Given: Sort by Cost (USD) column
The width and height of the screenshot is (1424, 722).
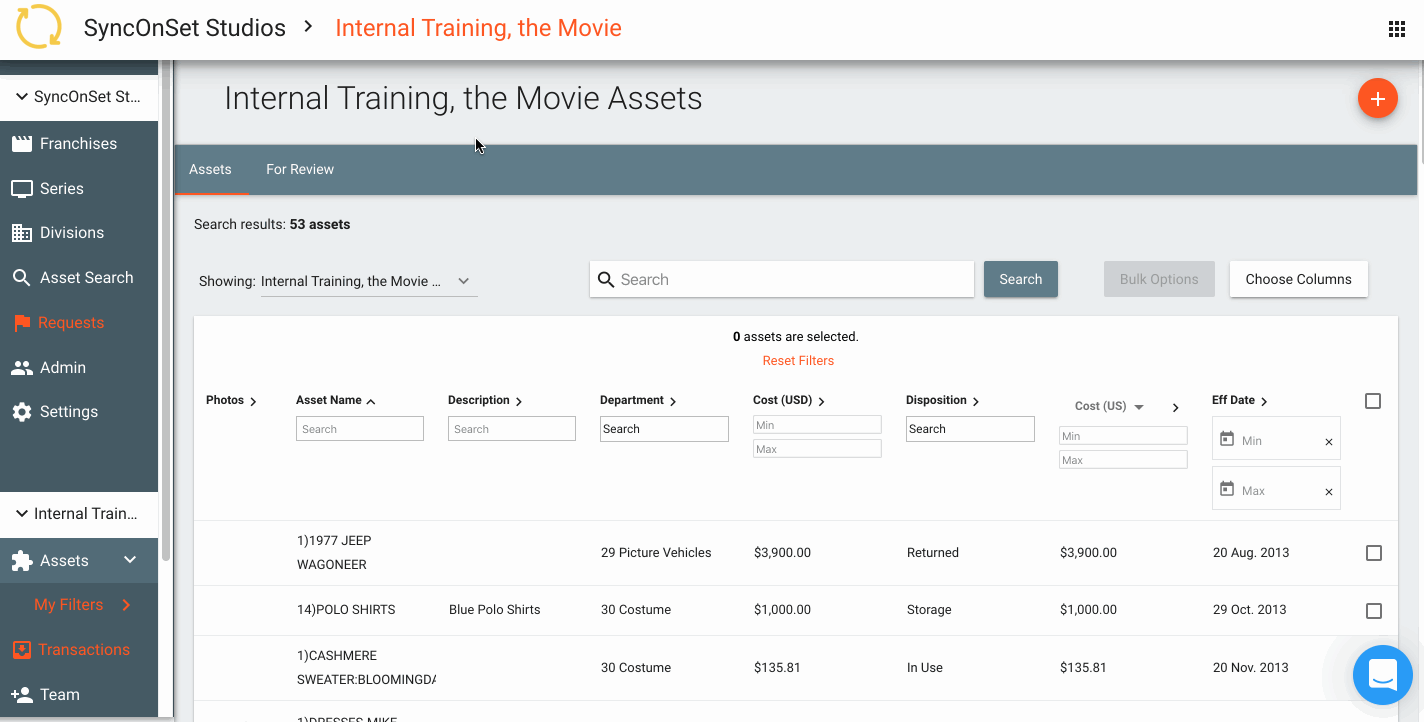Looking at the screenshot, I should tap(789, 400).
